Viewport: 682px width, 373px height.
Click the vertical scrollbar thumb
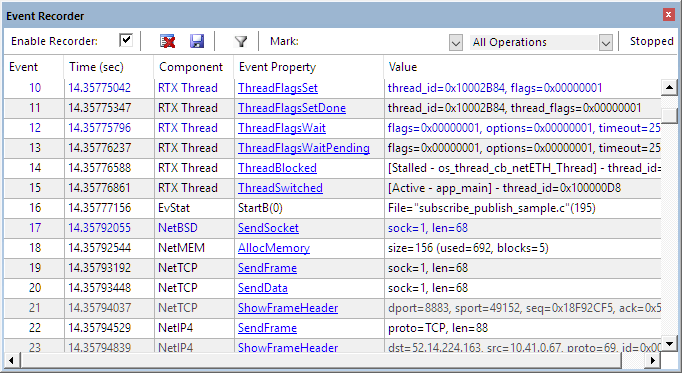pyautogui.click(x=669, y=115)
